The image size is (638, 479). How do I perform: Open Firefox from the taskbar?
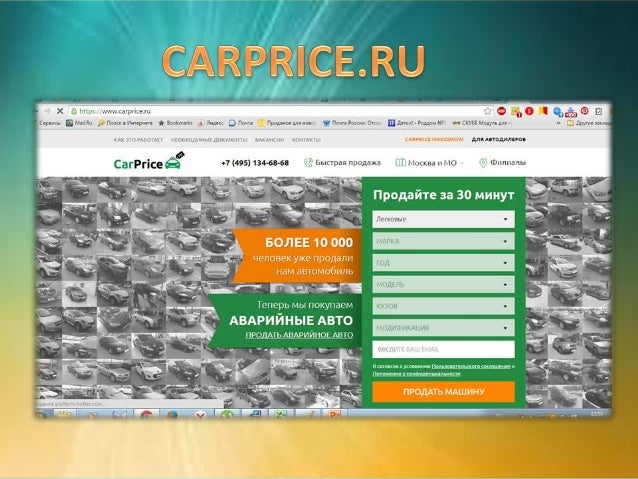172,415
